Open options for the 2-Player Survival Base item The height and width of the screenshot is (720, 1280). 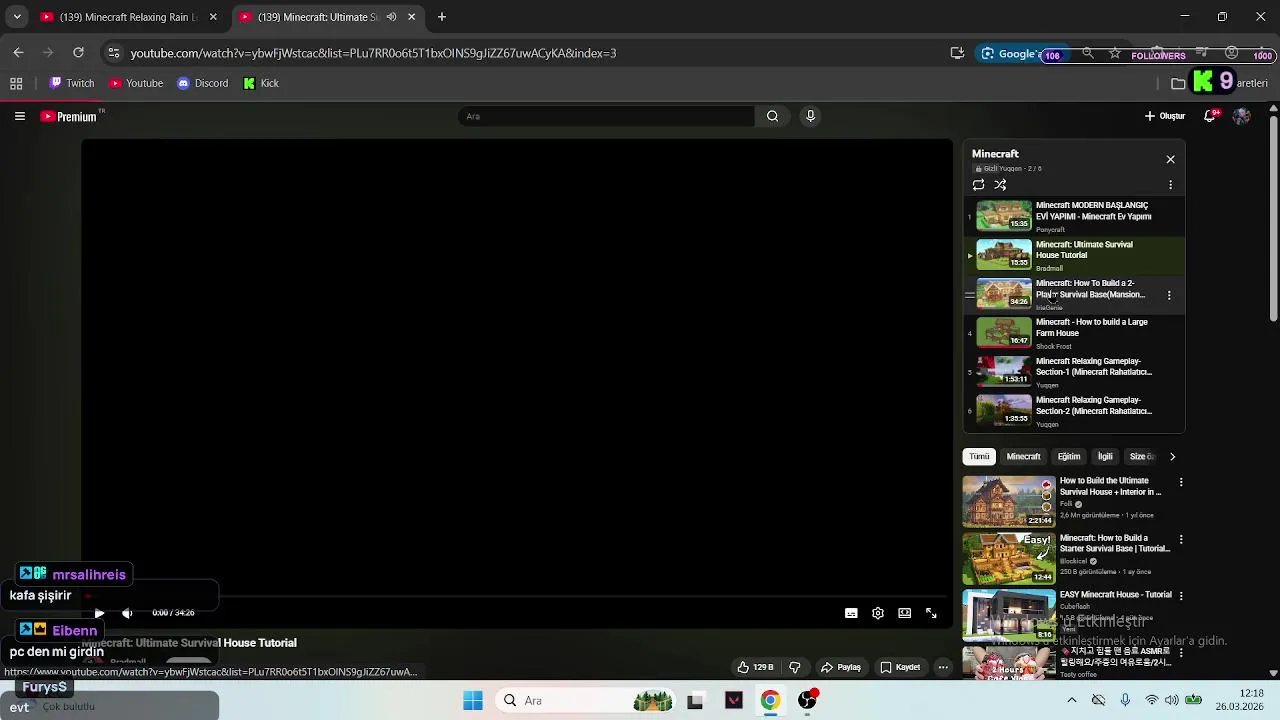[1169, 295]
